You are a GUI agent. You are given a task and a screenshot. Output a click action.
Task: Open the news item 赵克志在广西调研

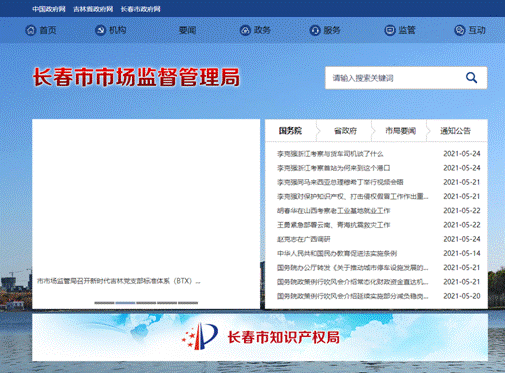pyautogui.click(x=304, y=239)
